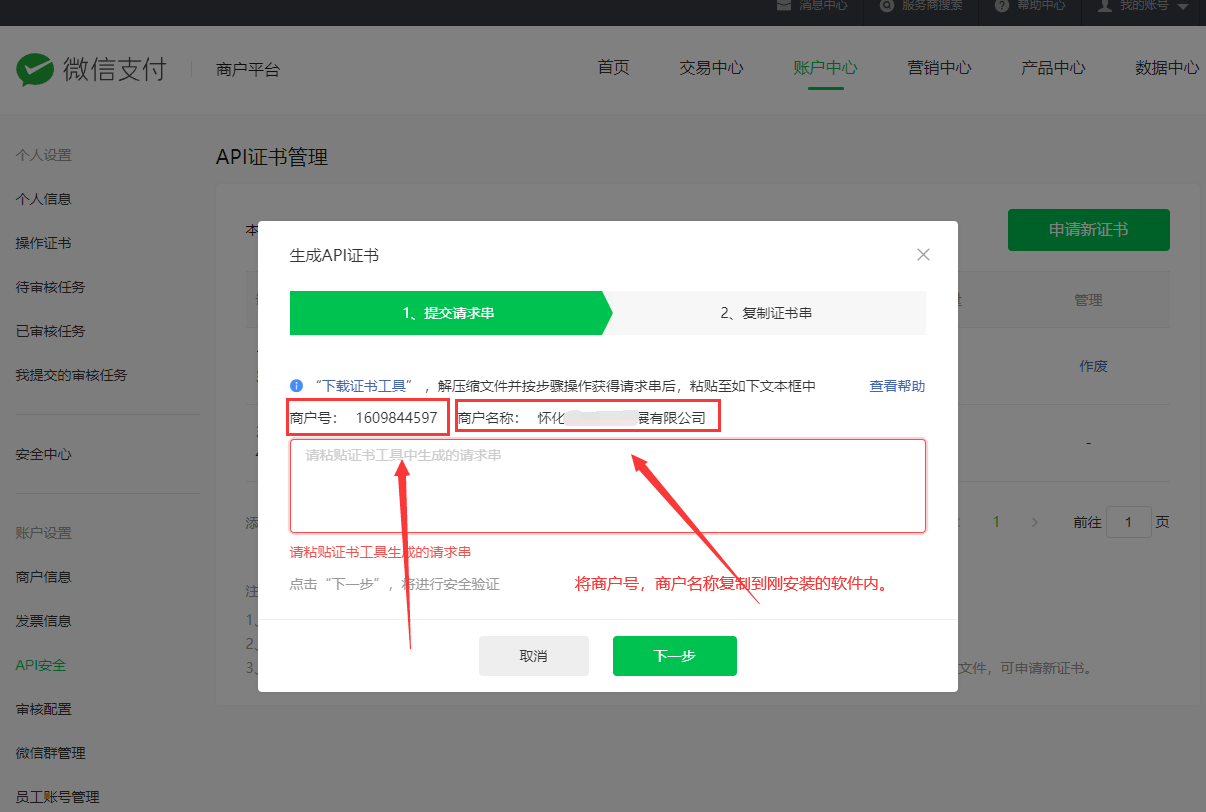Switch to the 账户中心 tab
1206x812 pixels.
(825, 68)
